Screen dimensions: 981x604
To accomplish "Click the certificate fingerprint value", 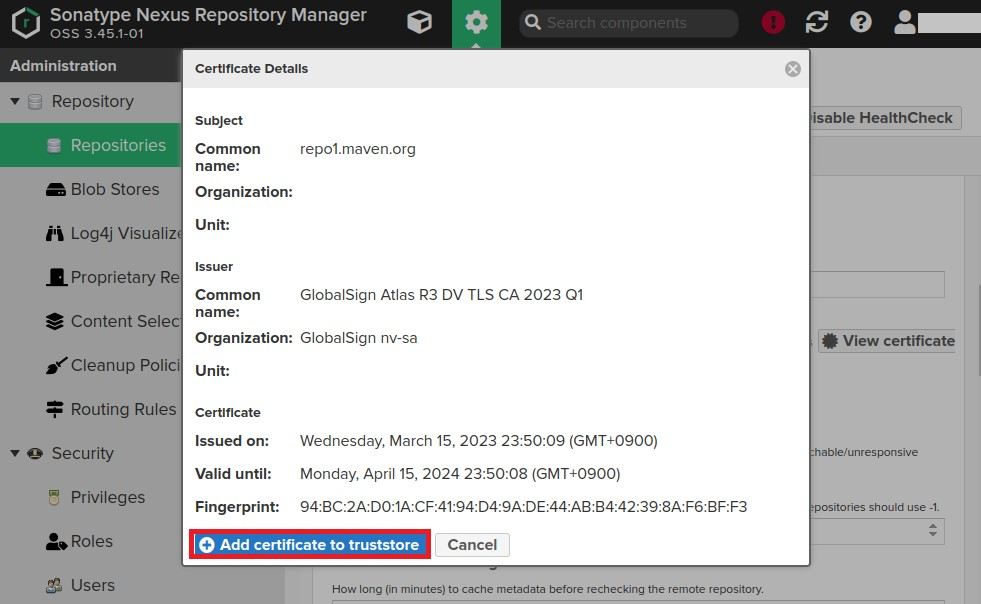I will pos(524,506).
